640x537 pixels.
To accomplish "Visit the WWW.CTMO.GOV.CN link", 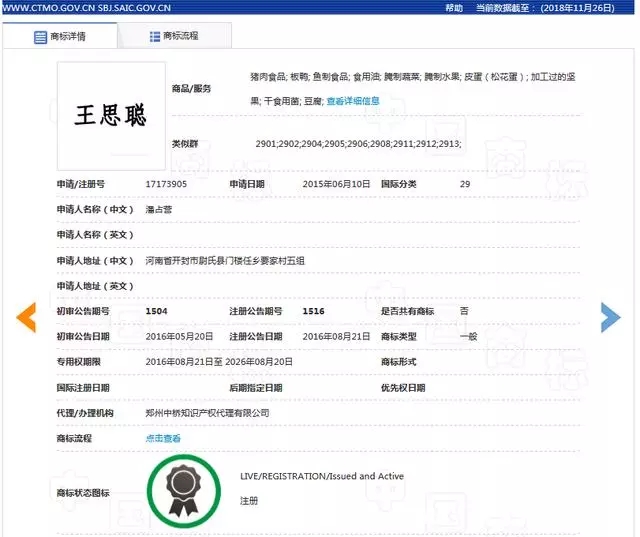I will point(47,7).
